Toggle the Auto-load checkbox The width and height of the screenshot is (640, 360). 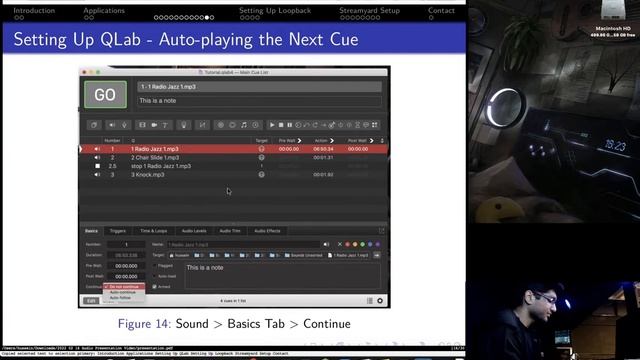coord(155,276)
